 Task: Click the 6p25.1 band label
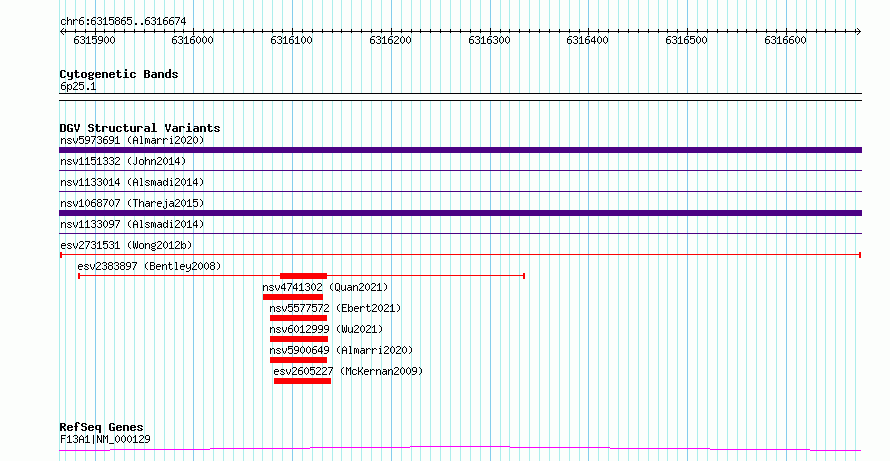pyautogui.click(x=78, y=87)
